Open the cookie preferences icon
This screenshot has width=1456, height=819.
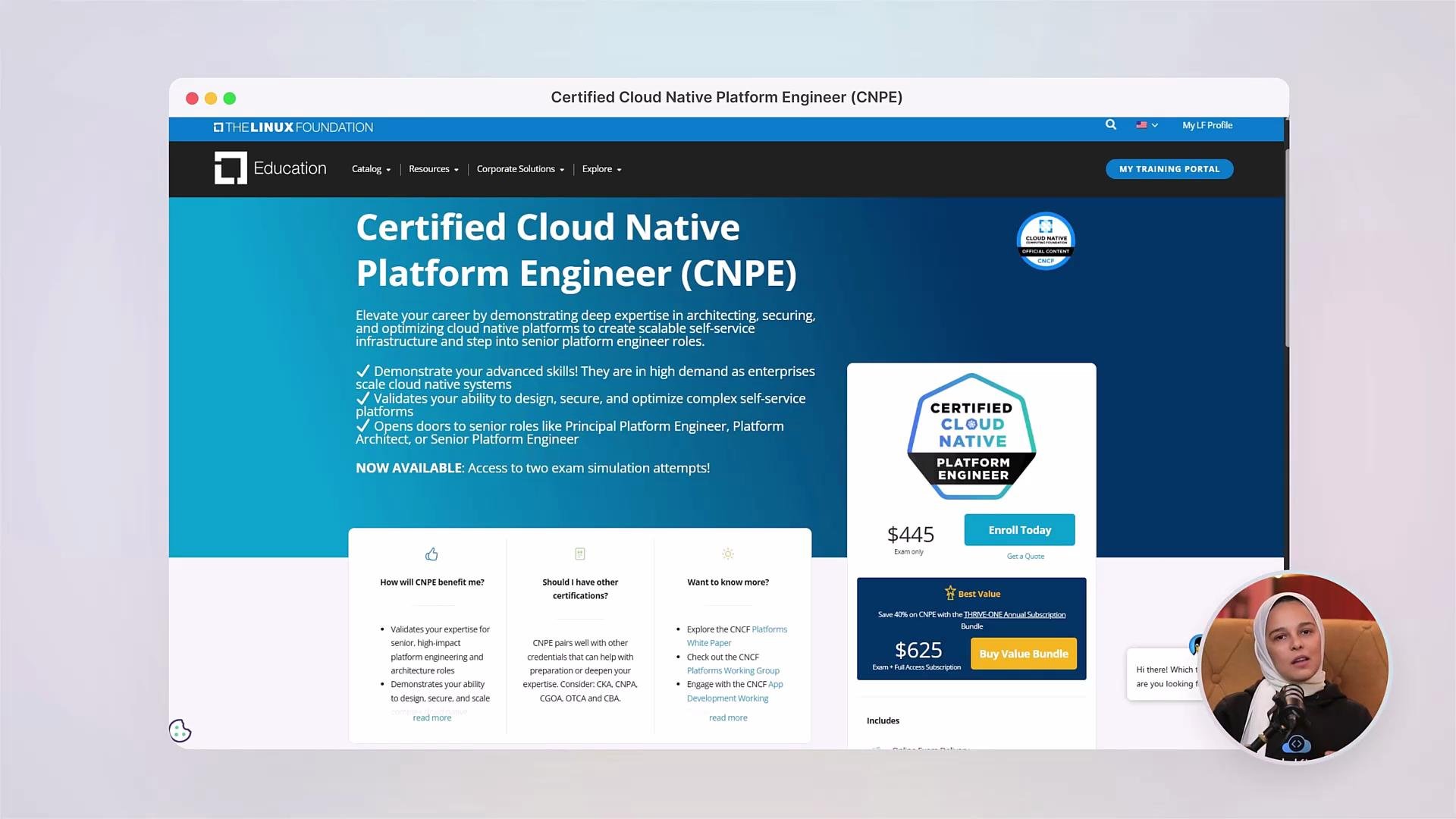pyautogui.click(x=180, y=731)
